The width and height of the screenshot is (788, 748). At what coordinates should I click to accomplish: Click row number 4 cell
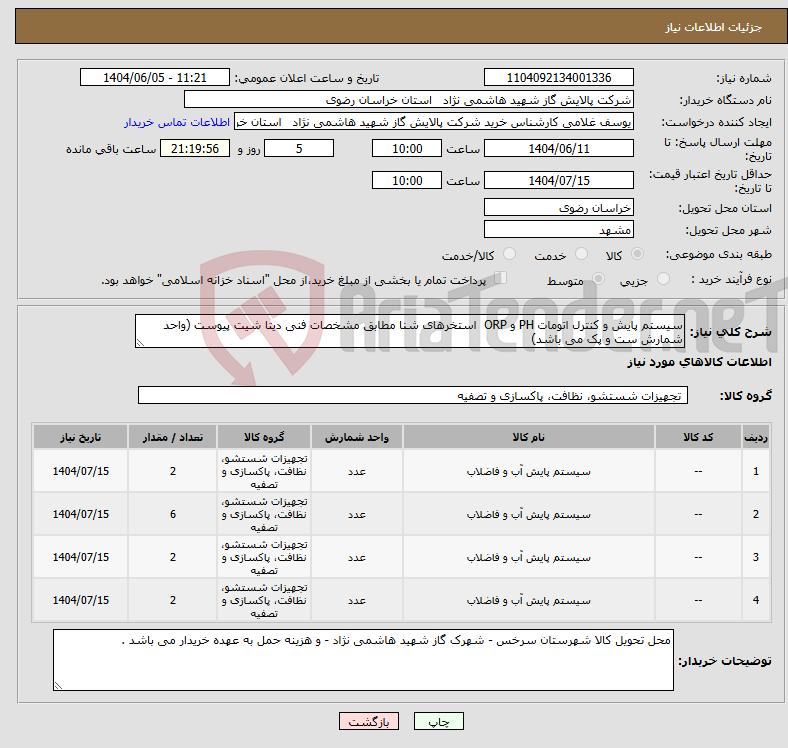tap(756, 600)
